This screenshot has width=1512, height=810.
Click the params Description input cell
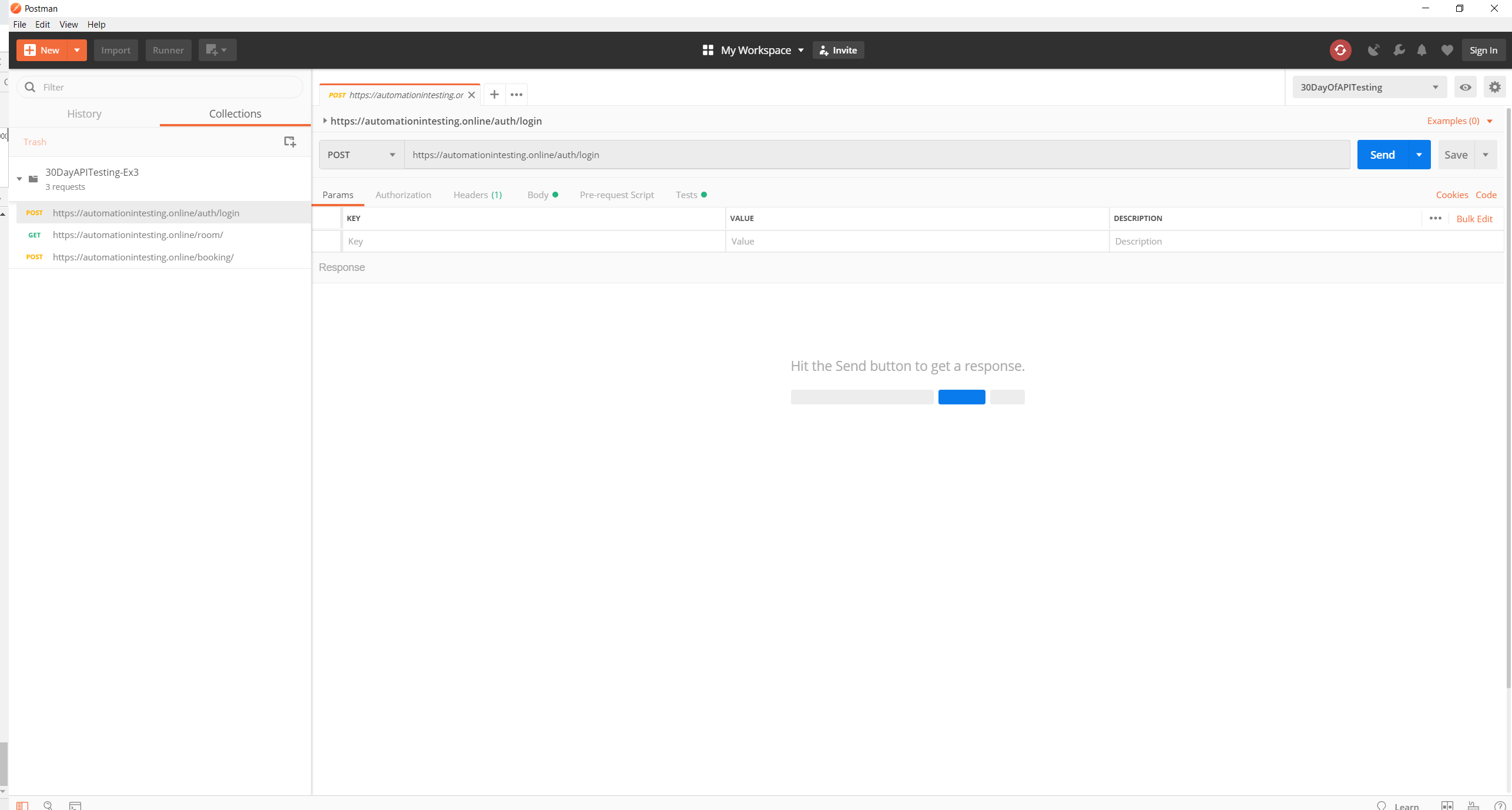(1306, 241)
